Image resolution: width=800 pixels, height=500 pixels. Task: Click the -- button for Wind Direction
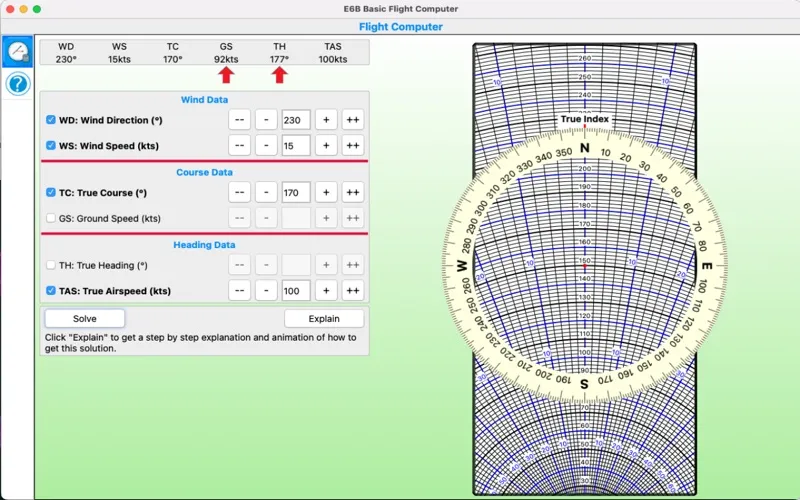click(x=239, y=120)
